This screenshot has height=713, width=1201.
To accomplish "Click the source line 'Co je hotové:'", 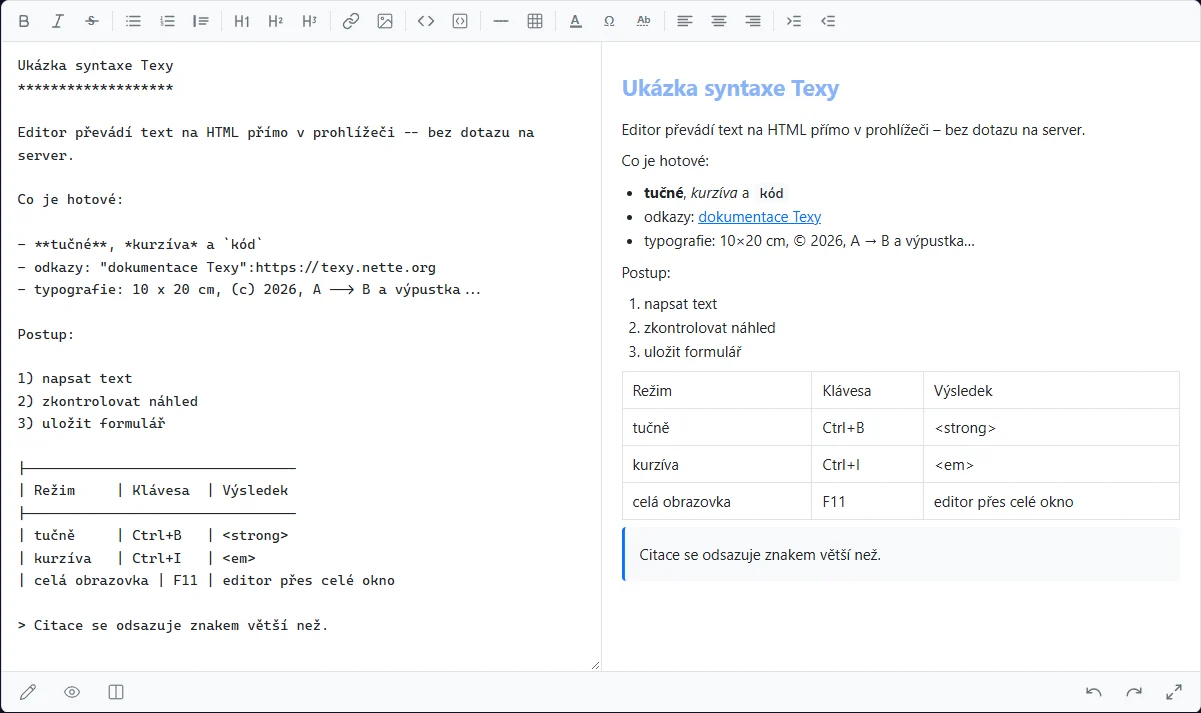I will (71, 199).
